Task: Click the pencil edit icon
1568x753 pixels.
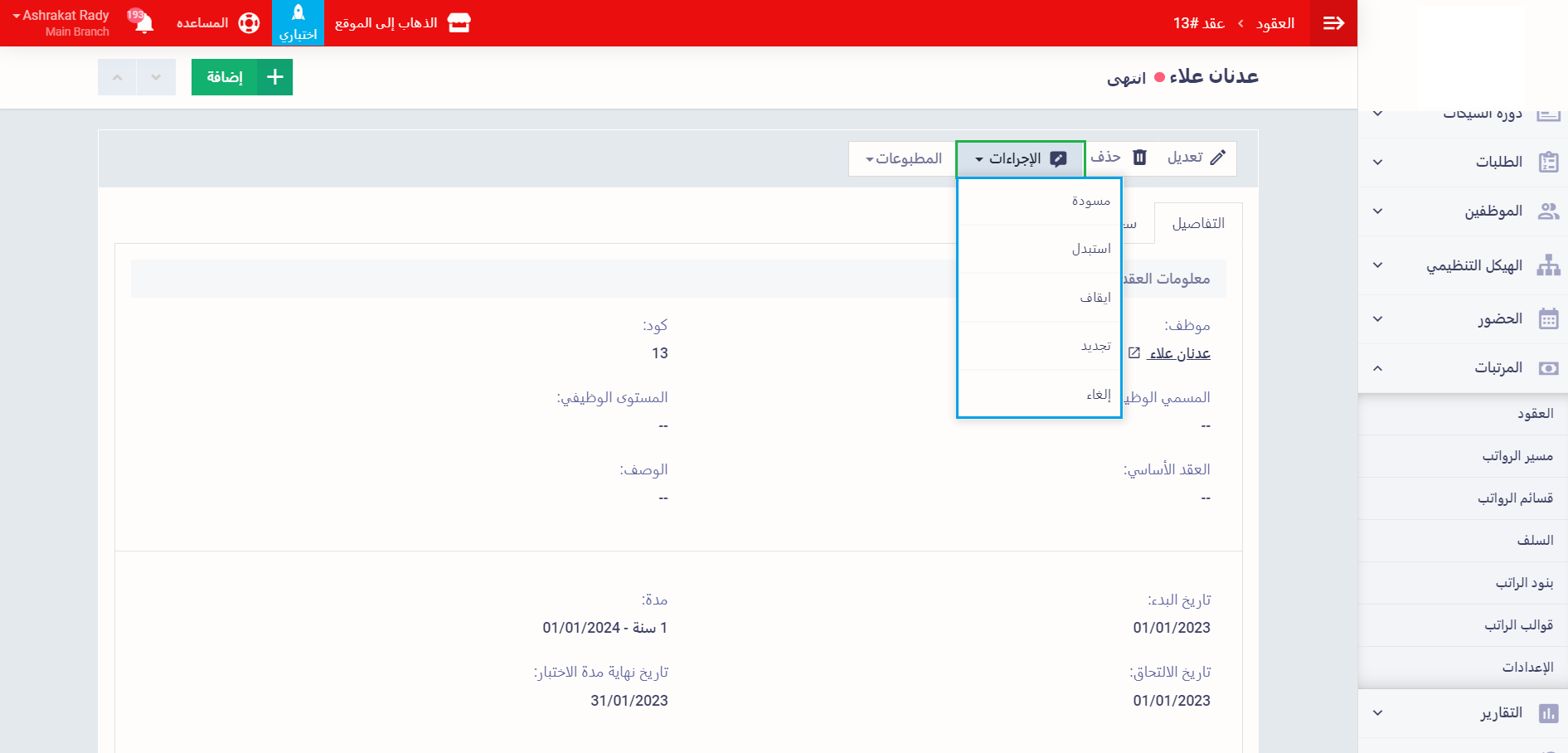Action: 1217,158
